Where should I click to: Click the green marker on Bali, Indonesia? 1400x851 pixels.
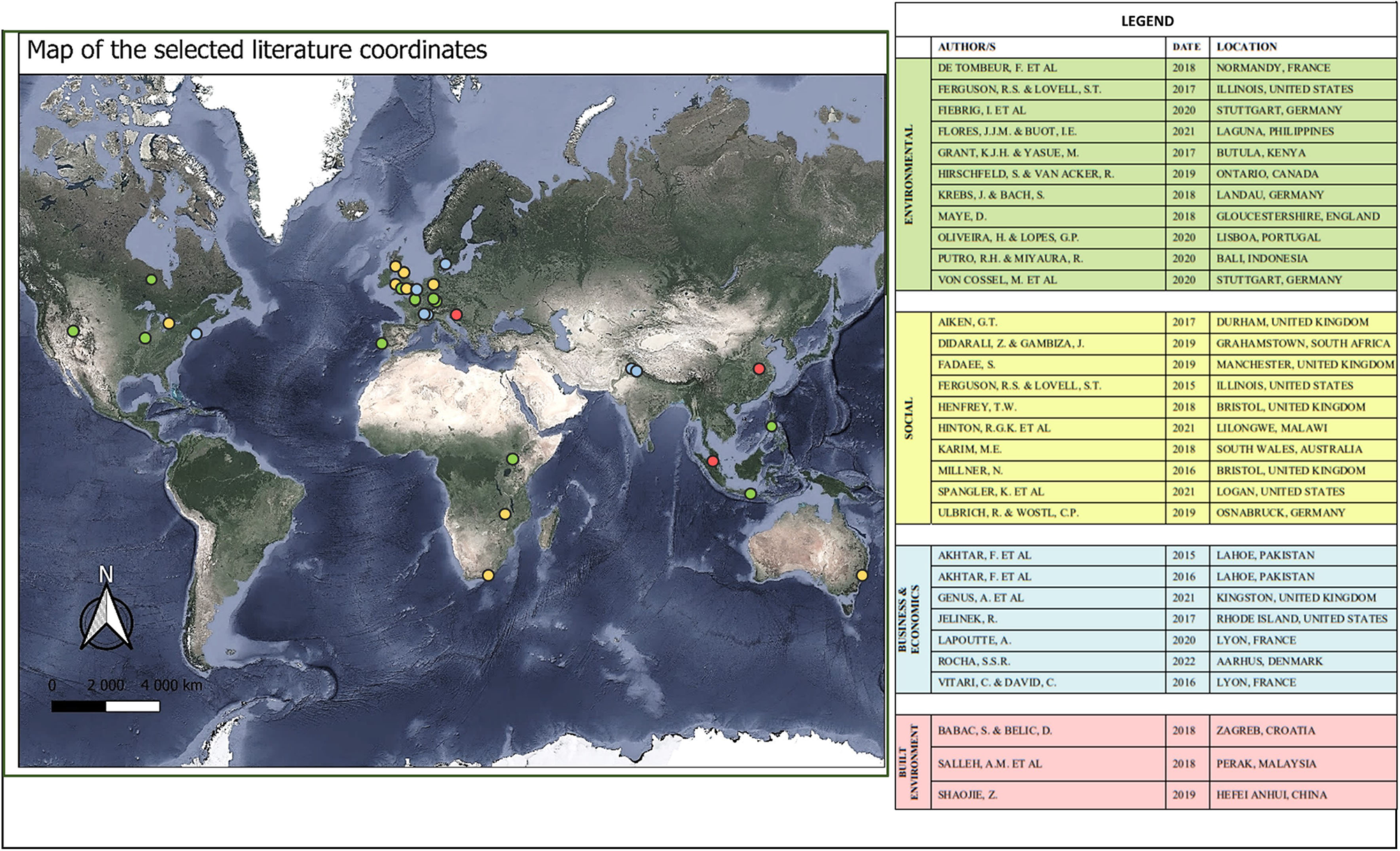coord(750,493)
